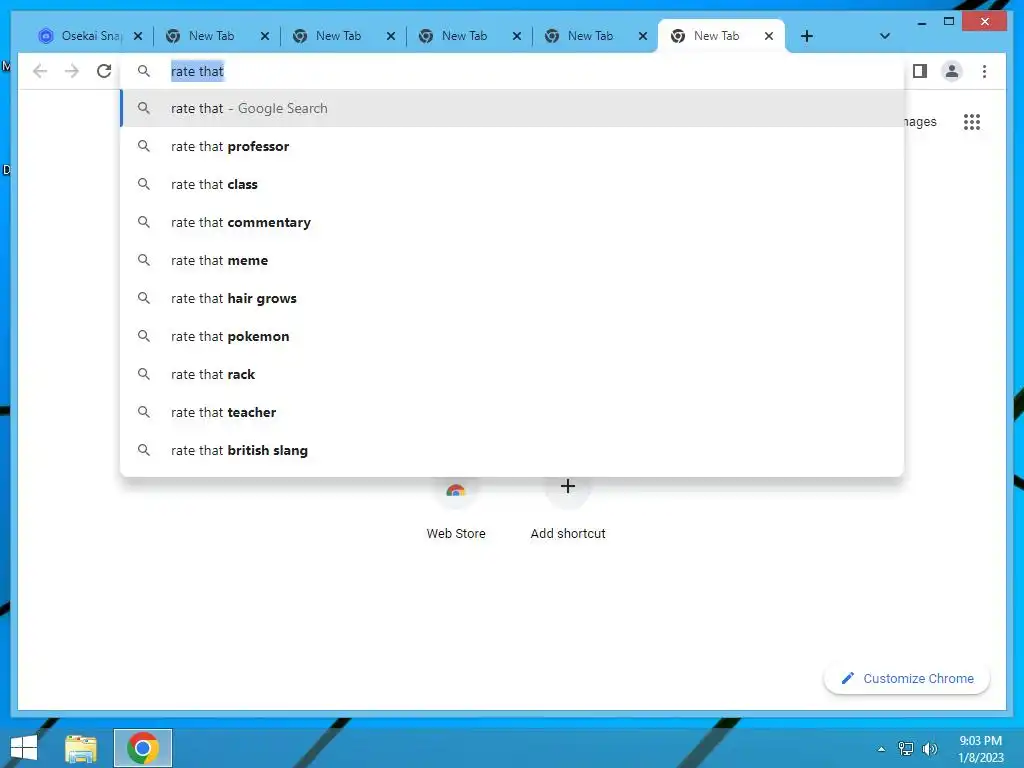Open network status tray icon
Image resolution: width=1024 pixels, height=768 pixels.
tap(906, 748)
